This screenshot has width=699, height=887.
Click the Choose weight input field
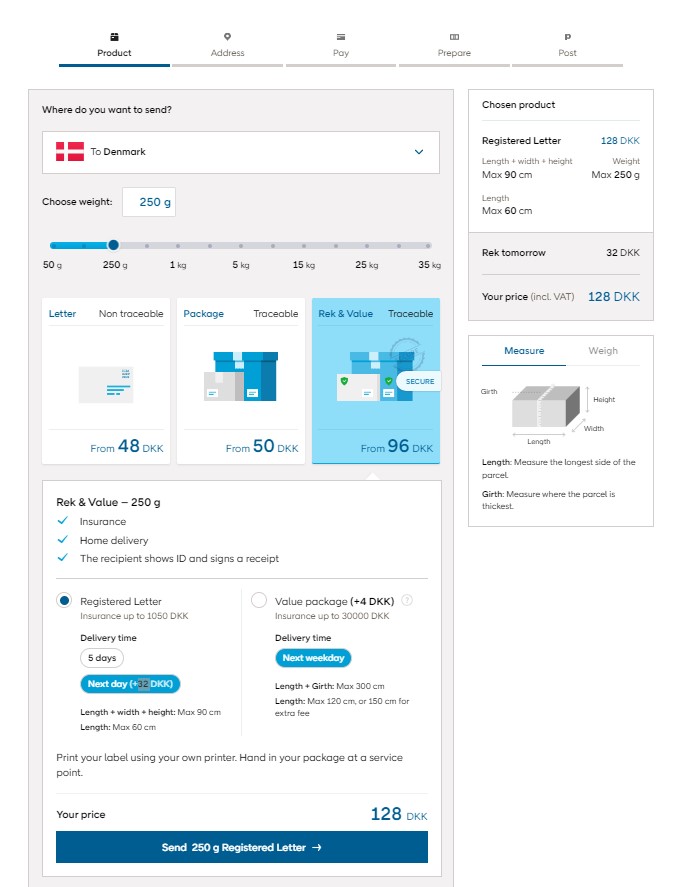tap(149, 202)
